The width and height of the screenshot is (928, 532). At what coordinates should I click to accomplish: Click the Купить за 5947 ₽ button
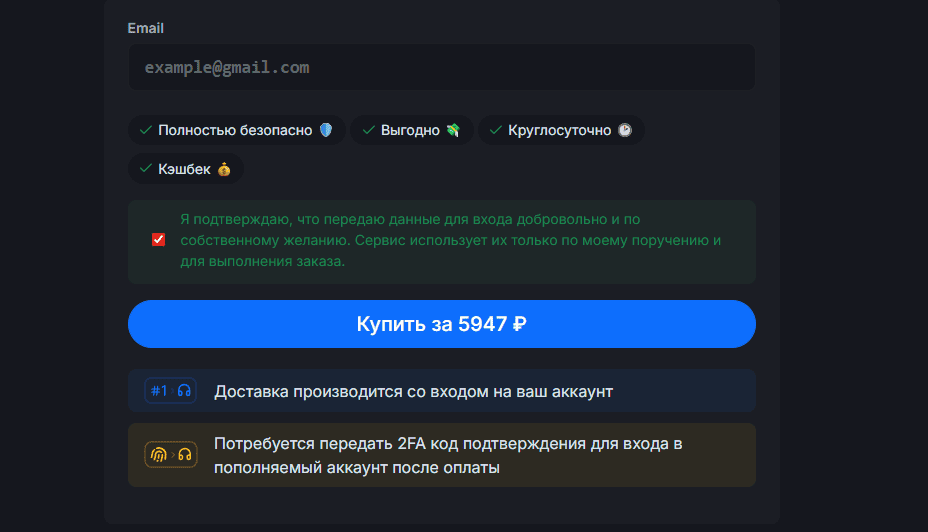[441, 324]
